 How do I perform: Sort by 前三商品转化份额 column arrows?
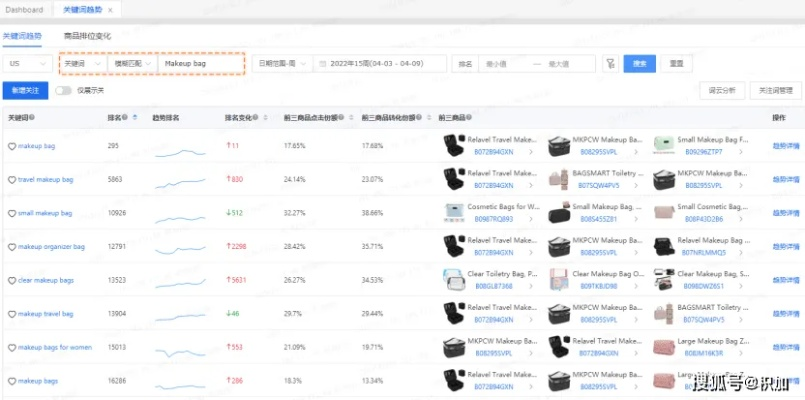(429, 118)
